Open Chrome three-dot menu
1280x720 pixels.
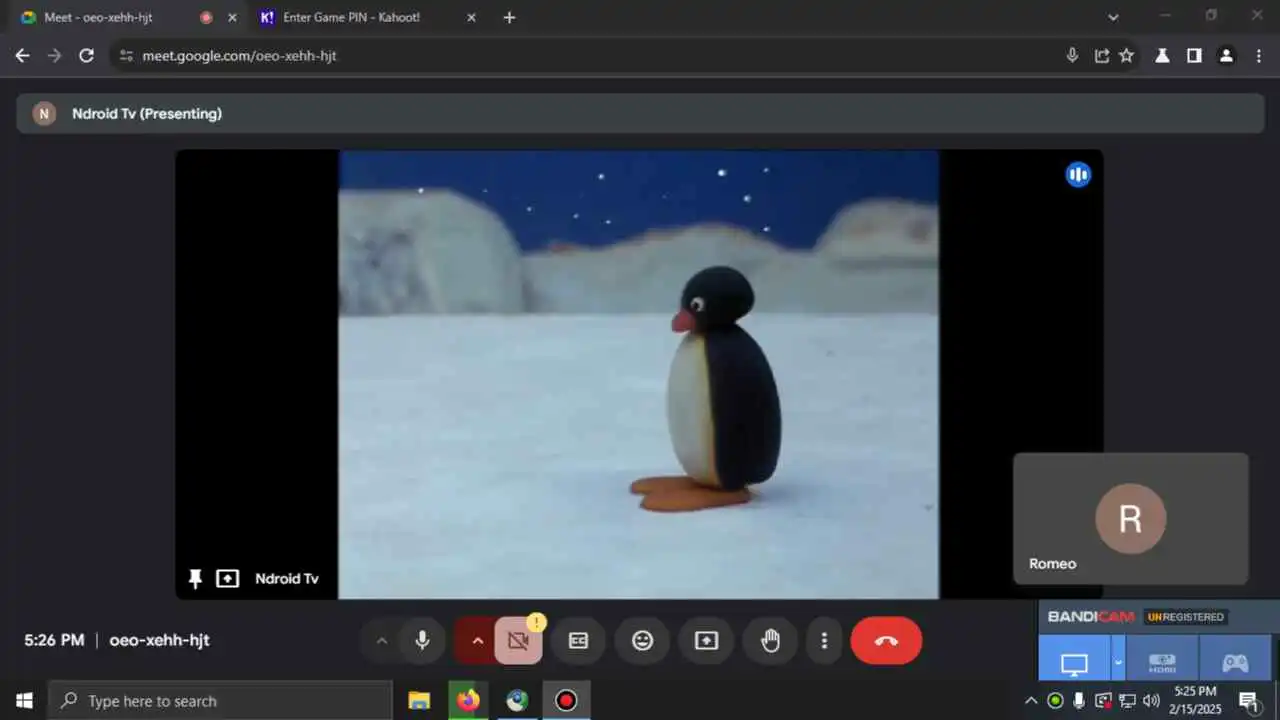point(1259,56)
